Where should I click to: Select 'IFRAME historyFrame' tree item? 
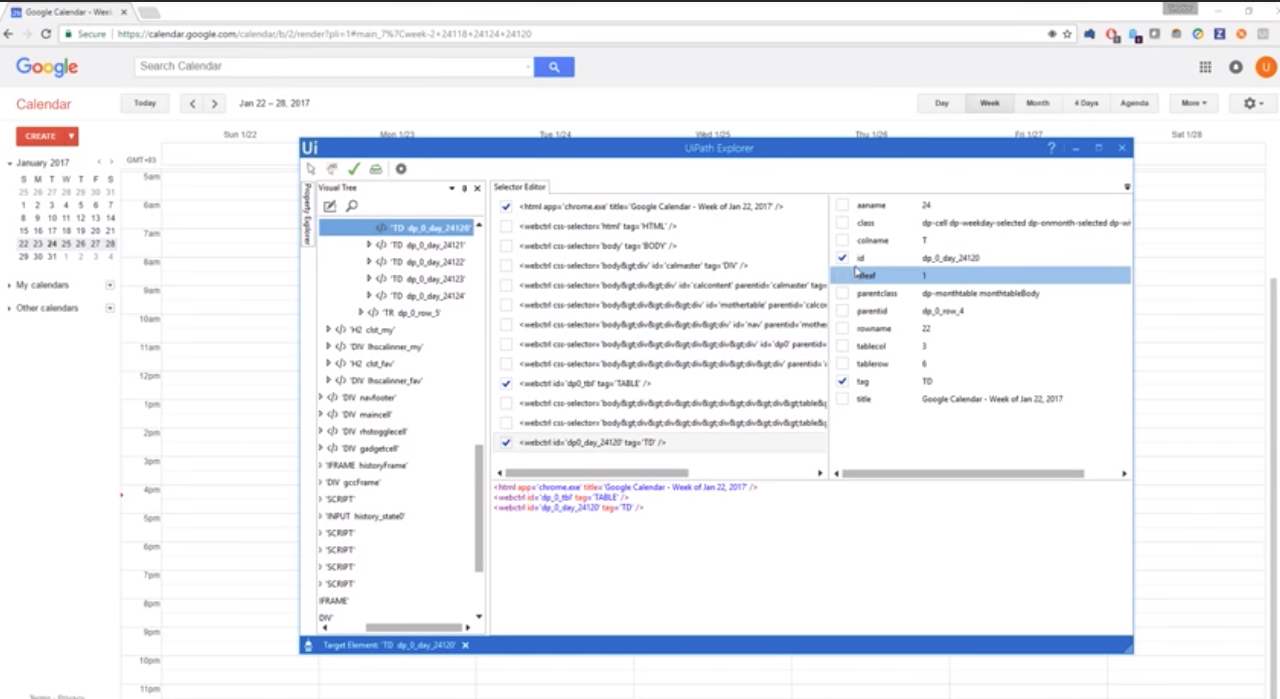[x=366, y=466]
